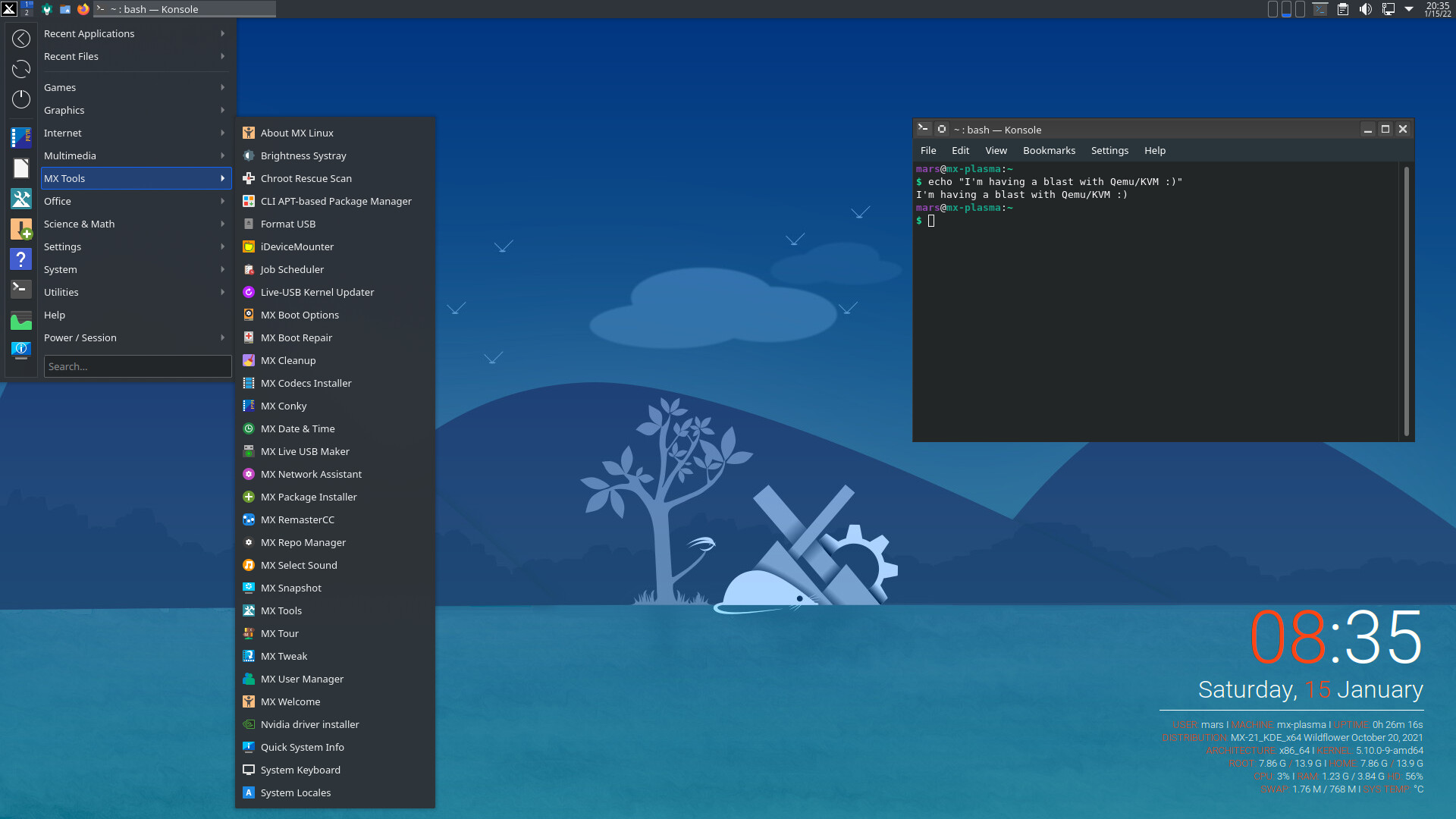Screen dimensions: 1456x819
Task: Click the power icon in the menu sidebar
Action: click(x=21, y=99)
